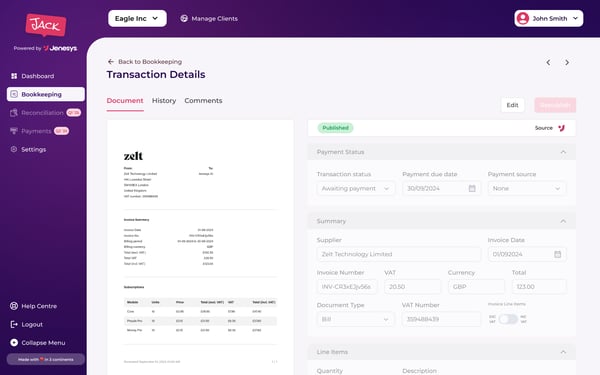Switch to the History tab

pyautogui.click(x=164, y=101)
